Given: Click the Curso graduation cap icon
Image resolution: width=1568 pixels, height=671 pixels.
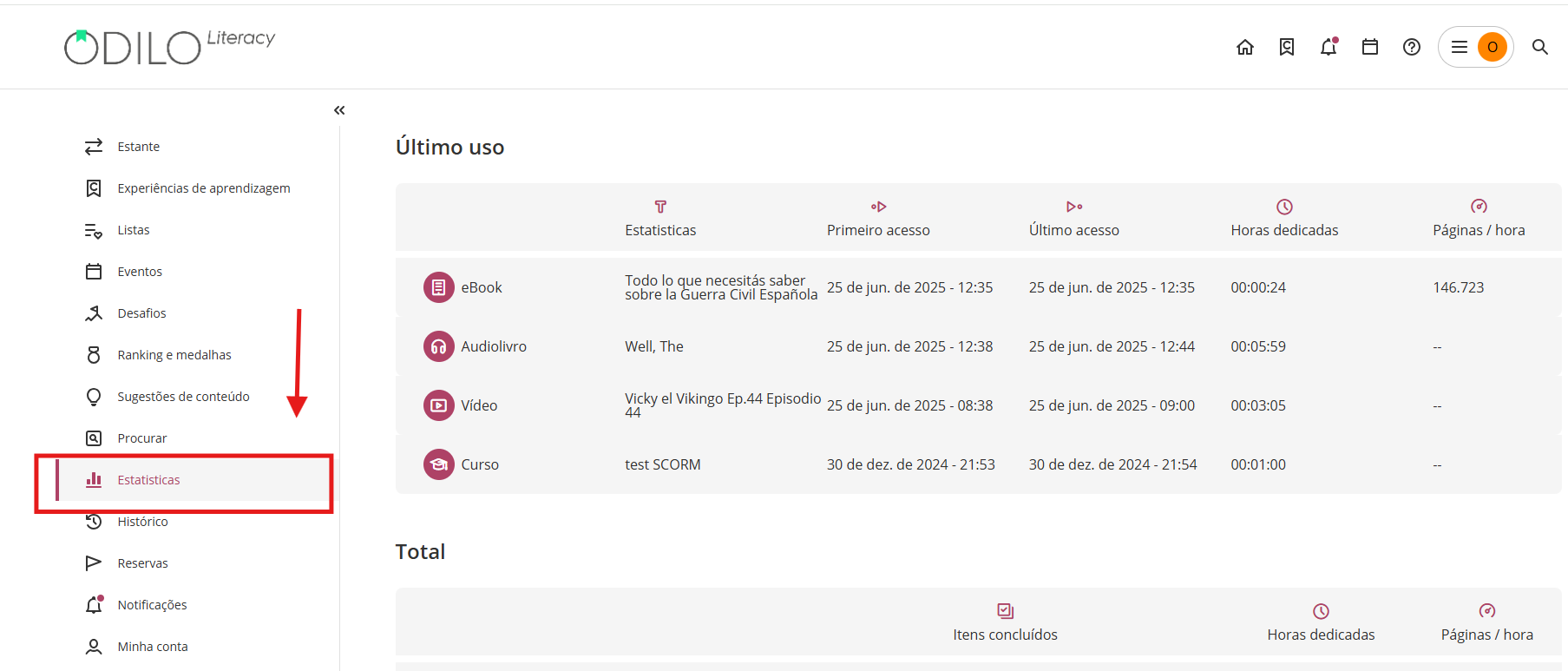Looking at the screenshot, I should tap(439, 464).
